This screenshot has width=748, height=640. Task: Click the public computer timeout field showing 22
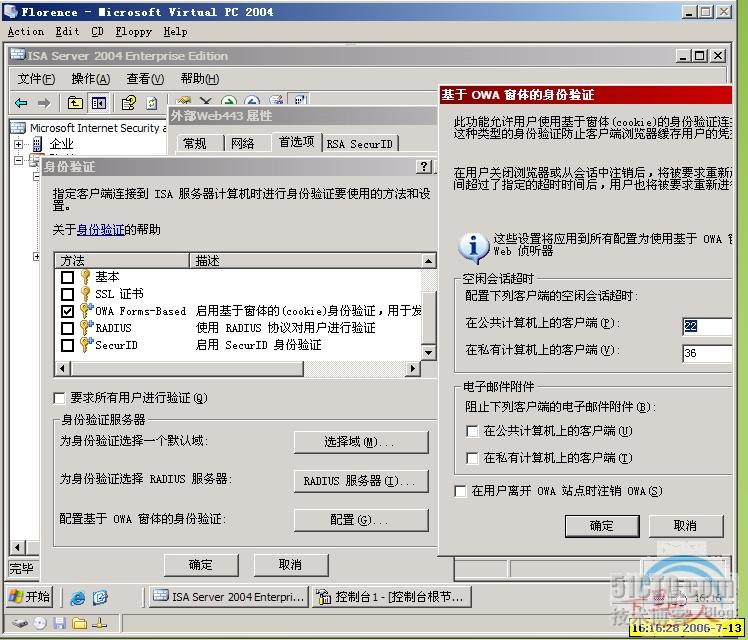tap(707, 326)
